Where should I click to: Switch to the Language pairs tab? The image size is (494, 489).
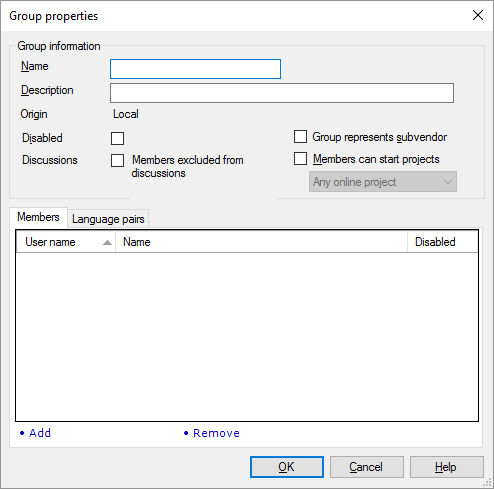[x=108, y=219]
